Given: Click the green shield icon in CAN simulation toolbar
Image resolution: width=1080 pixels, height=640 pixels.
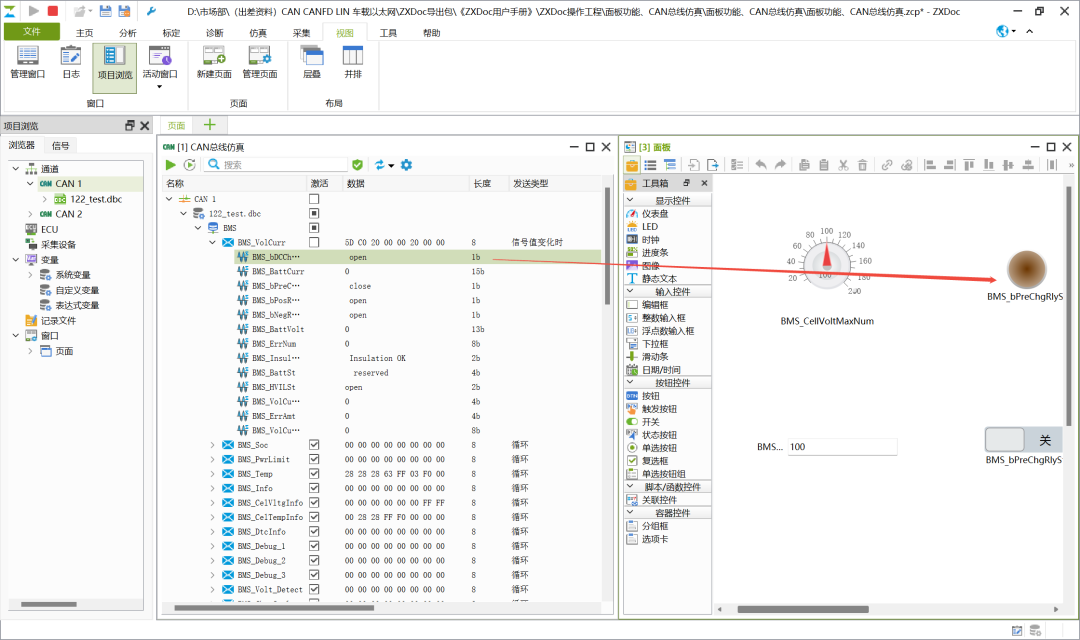Looking at the screenshot, I should click(x=357, y=165).
